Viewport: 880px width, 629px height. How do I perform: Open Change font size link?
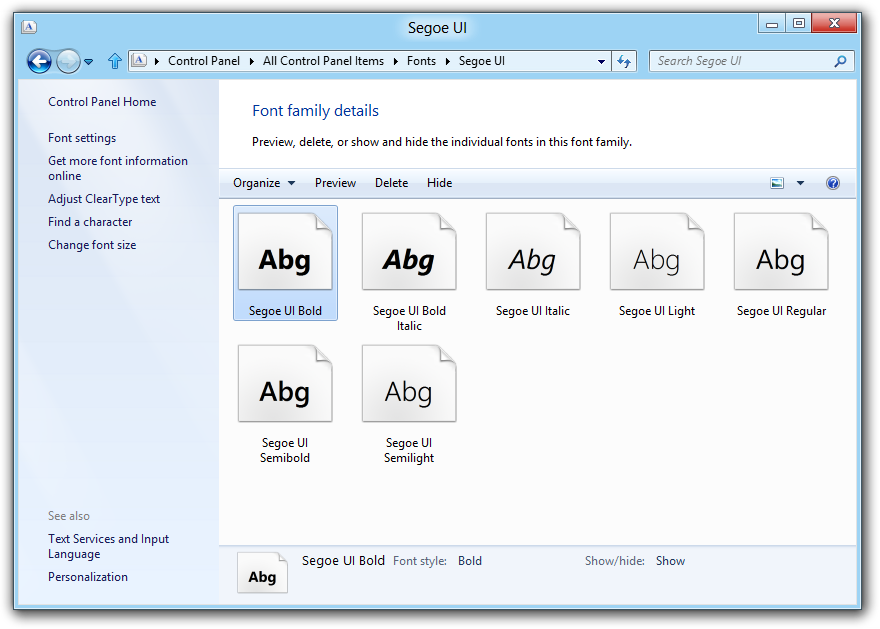(x=92, y=245)
